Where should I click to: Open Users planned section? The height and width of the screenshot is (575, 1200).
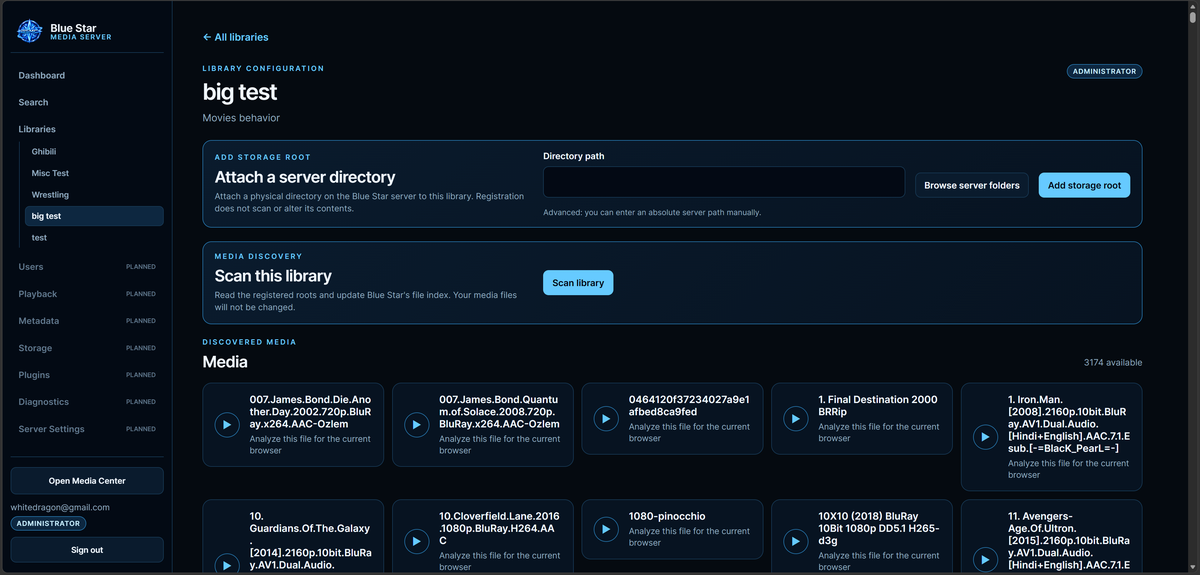tap(87, 267)
